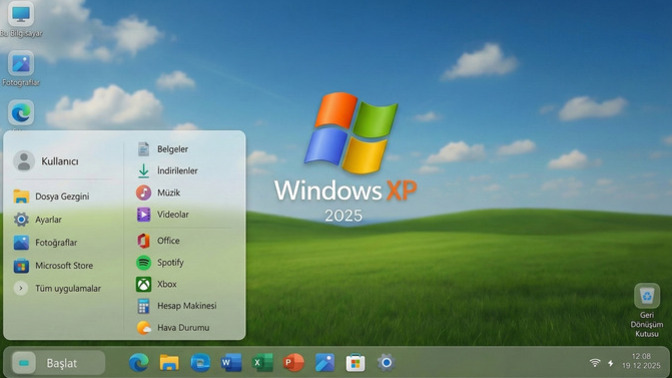Open Bu Bilgisayar desktop icon
The image size is (672, 378).
point(21,20)
